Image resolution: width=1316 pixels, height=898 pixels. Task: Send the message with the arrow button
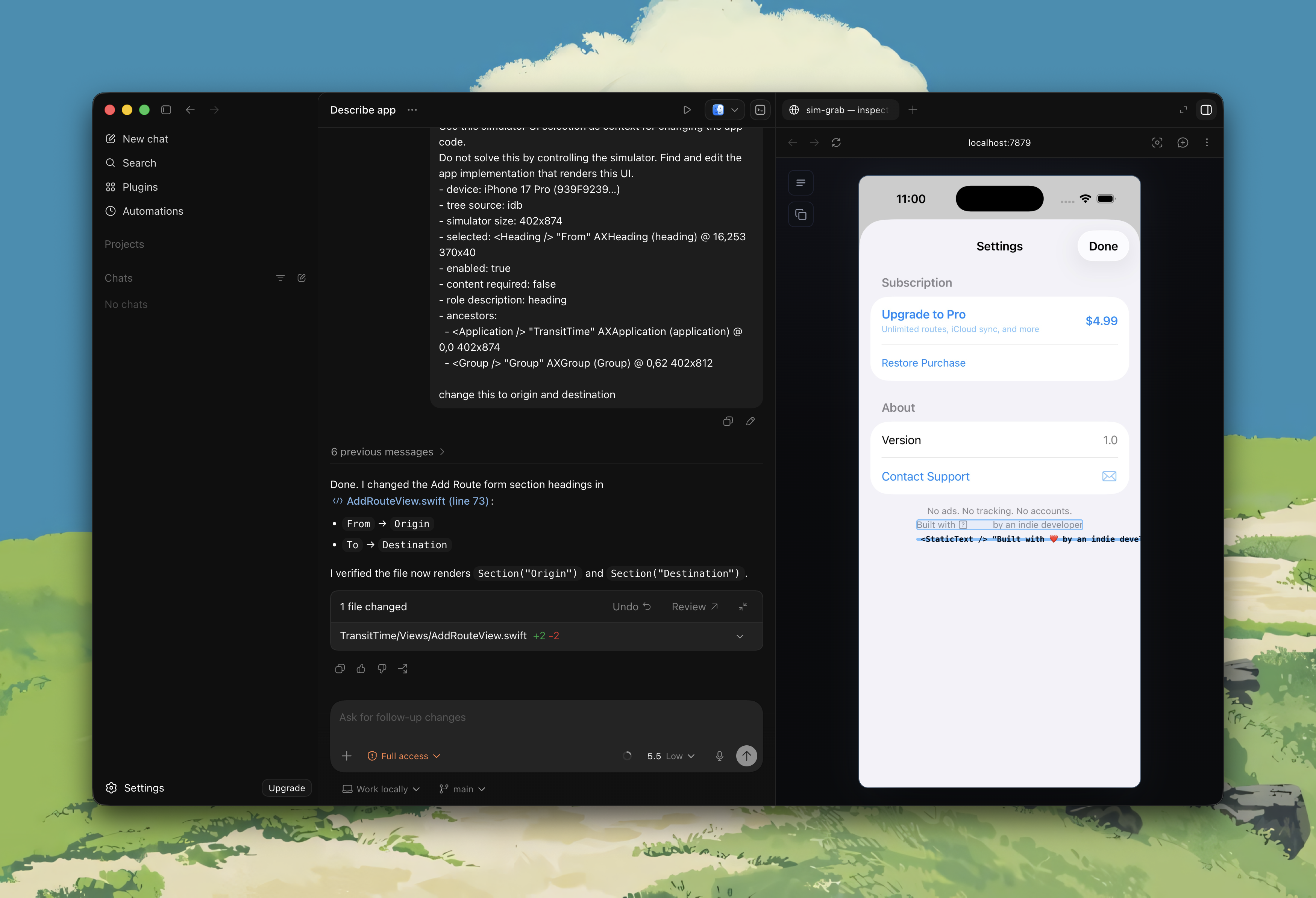pos(746,756)
